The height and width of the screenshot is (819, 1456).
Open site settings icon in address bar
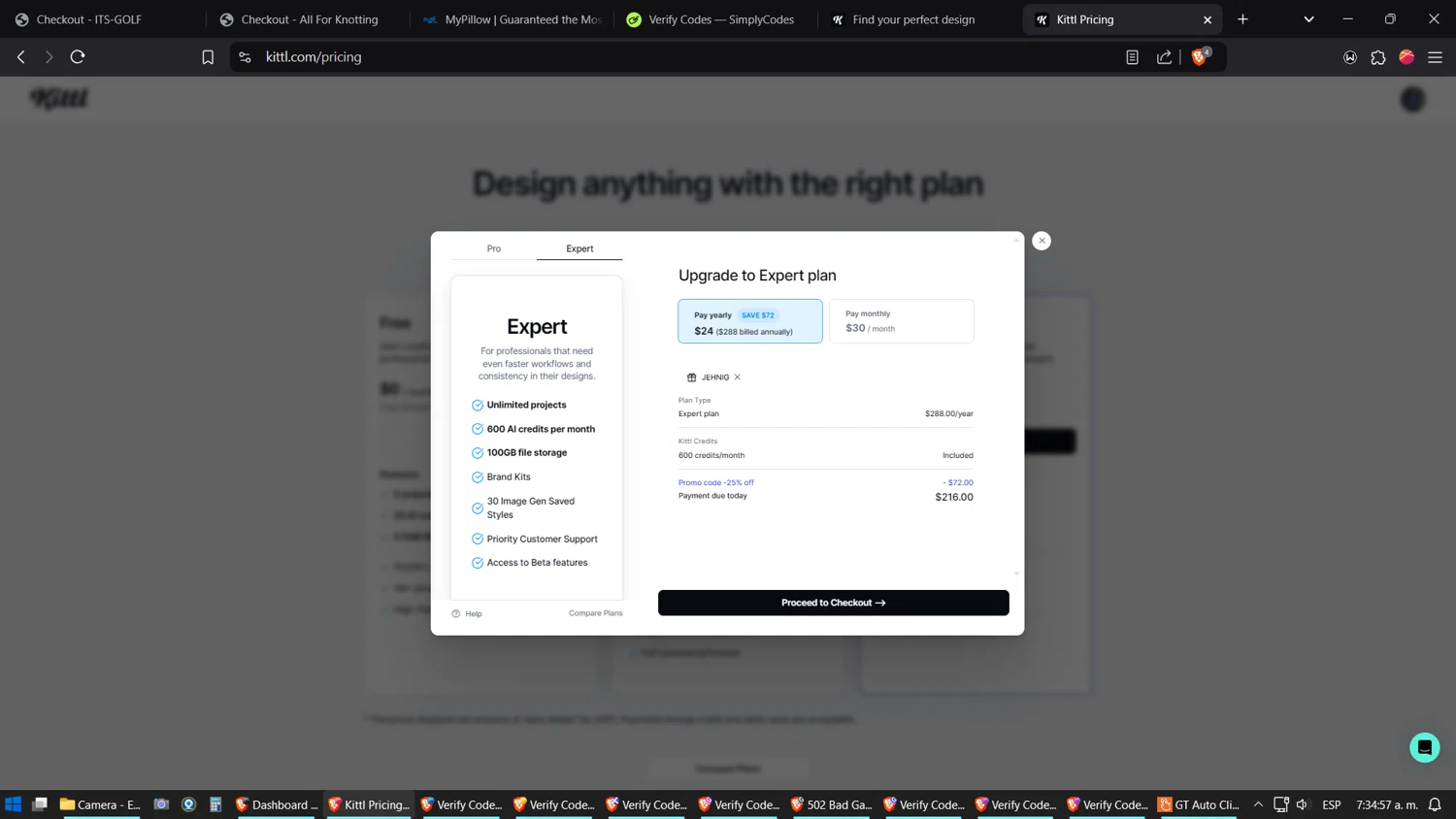[x=245, y=57]
